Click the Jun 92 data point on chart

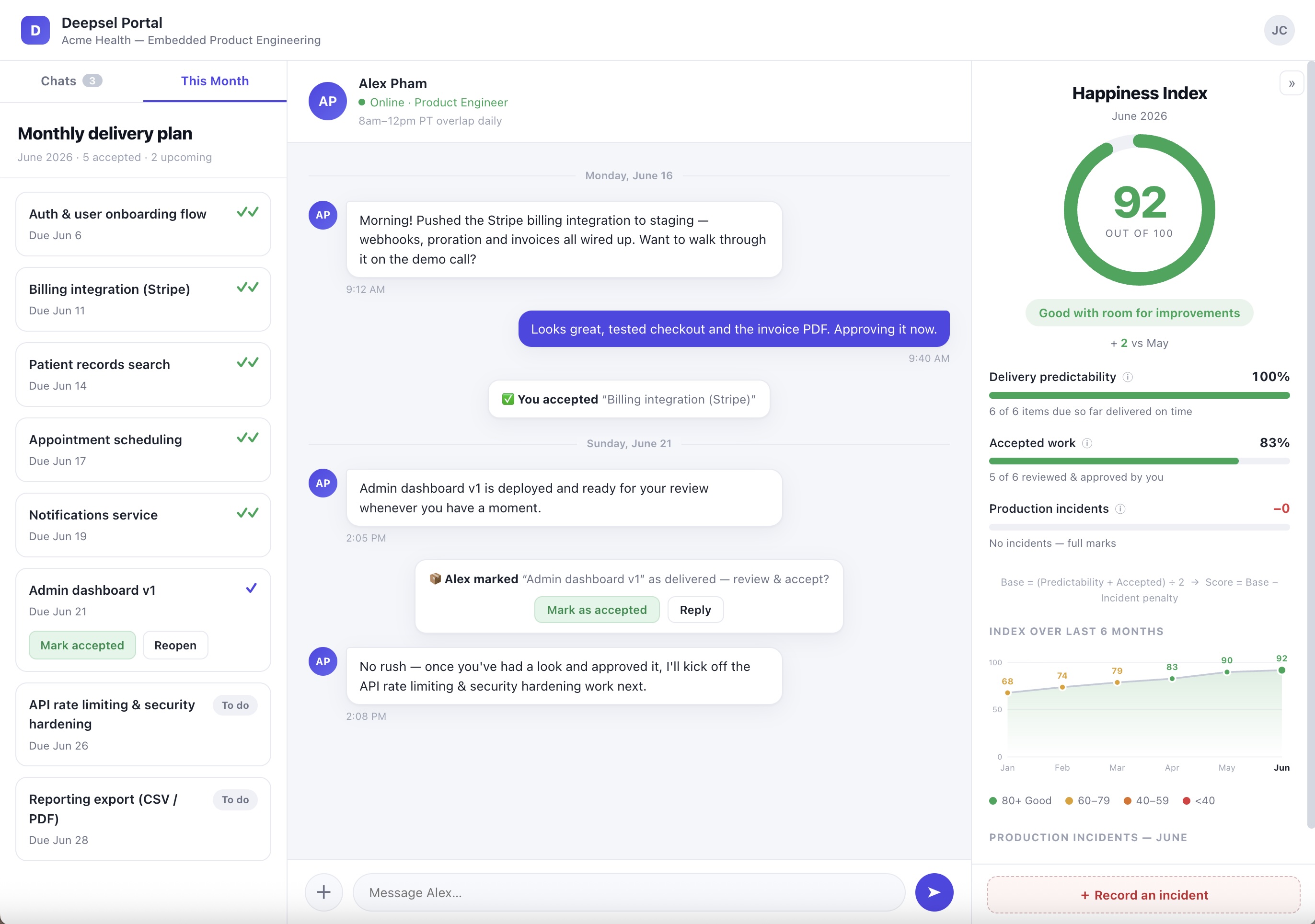[x=1282, y=670]
